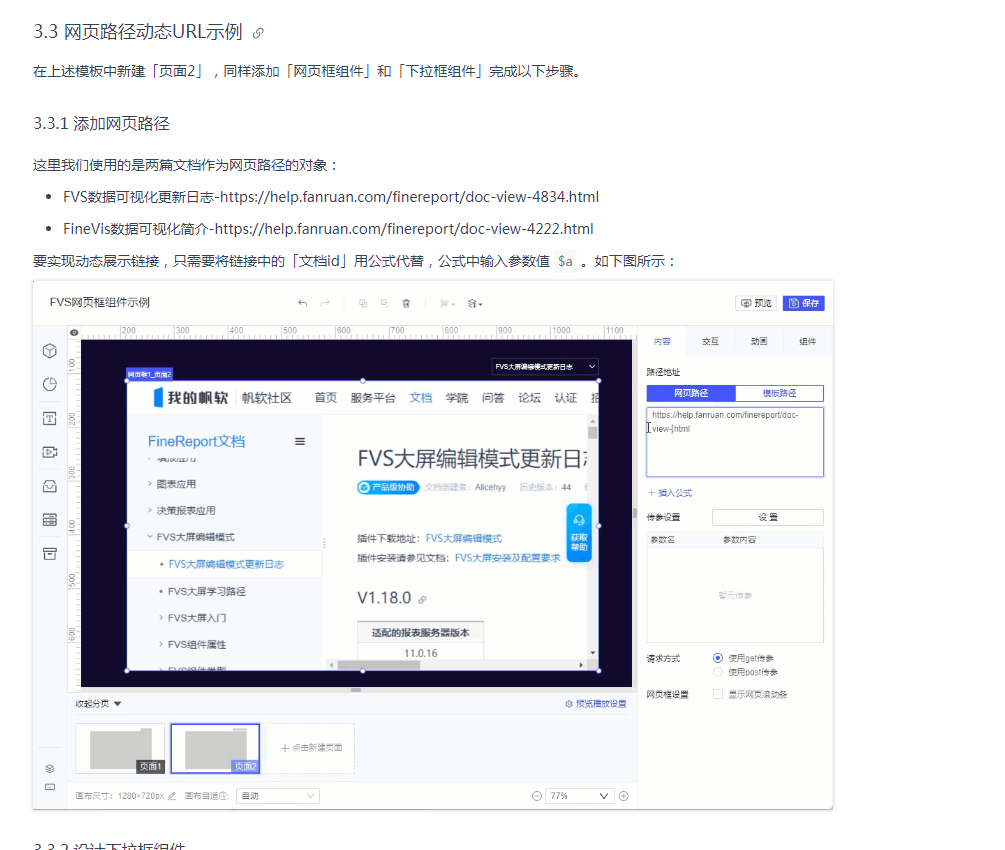Image resolution: width=1005 pixels, height=850 pixels.
Task: Open 论坛 in embedded page navigation
Action: click(529, 398)
